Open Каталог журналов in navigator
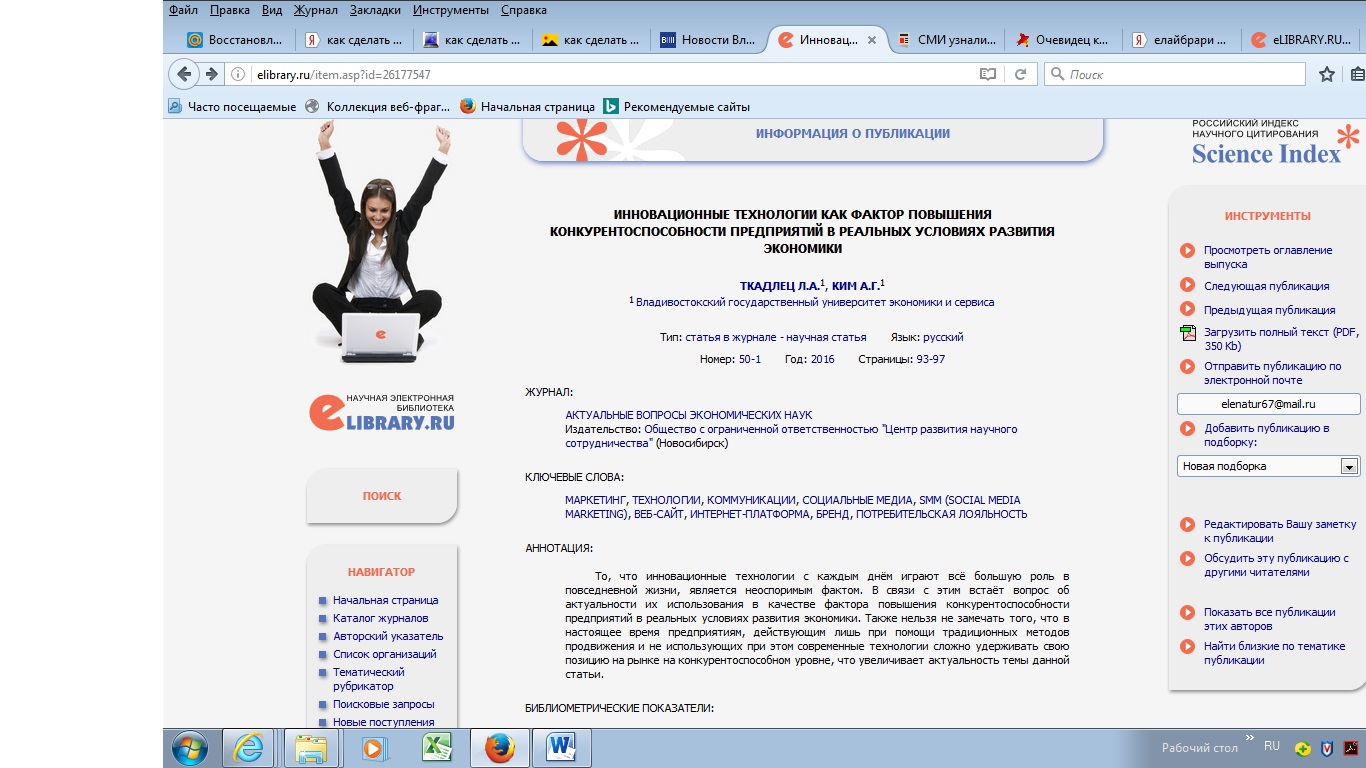 pos(380,618)
